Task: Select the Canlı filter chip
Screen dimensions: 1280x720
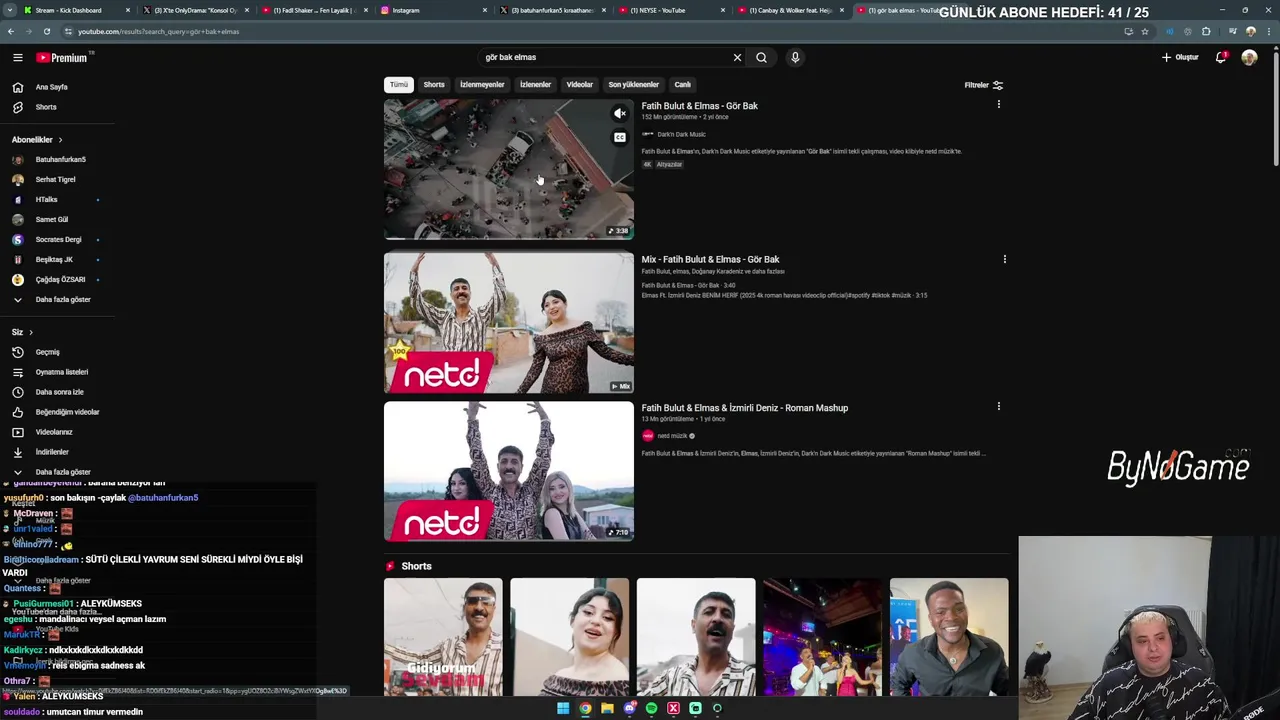Action: (x=683, y=85)
